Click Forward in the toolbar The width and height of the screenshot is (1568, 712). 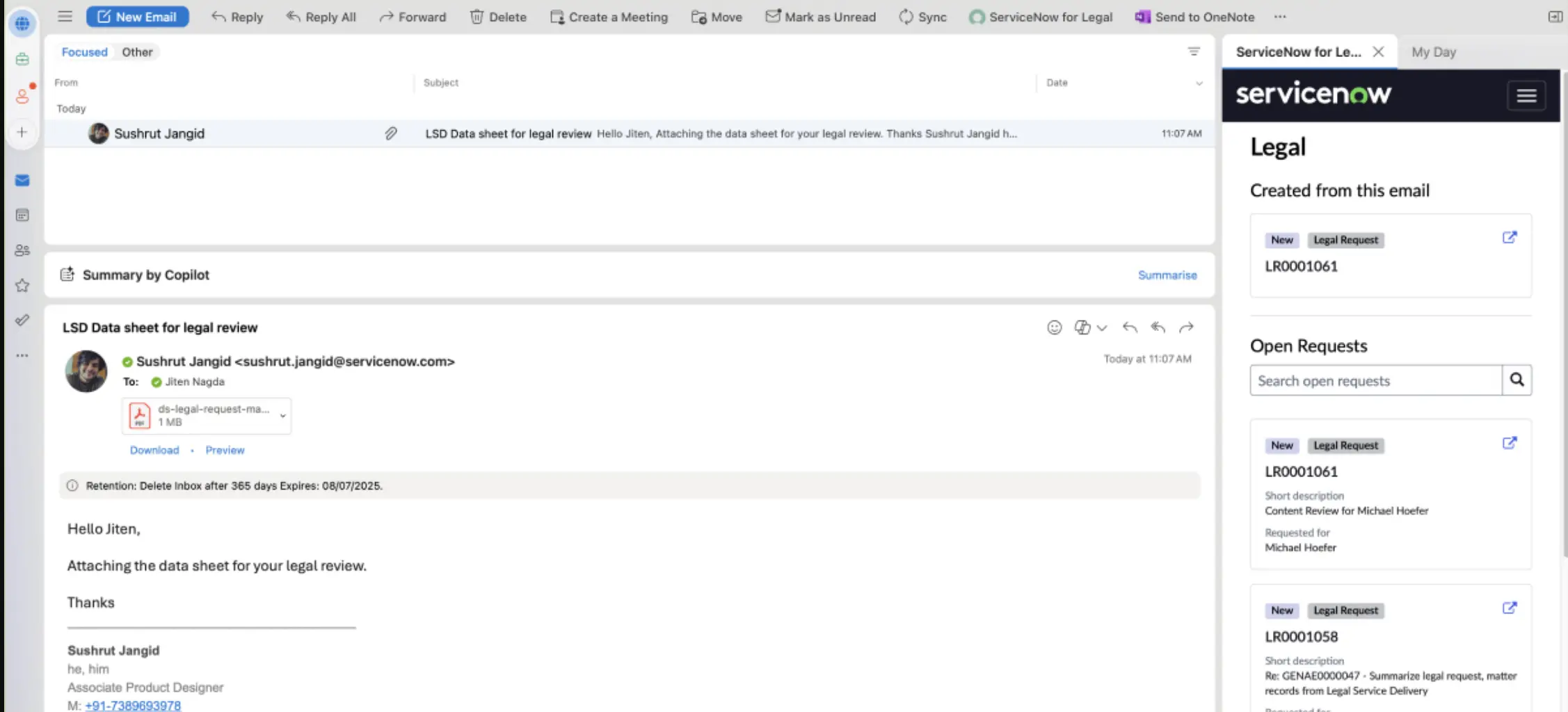pyautogui.click(x=413, y=17)
